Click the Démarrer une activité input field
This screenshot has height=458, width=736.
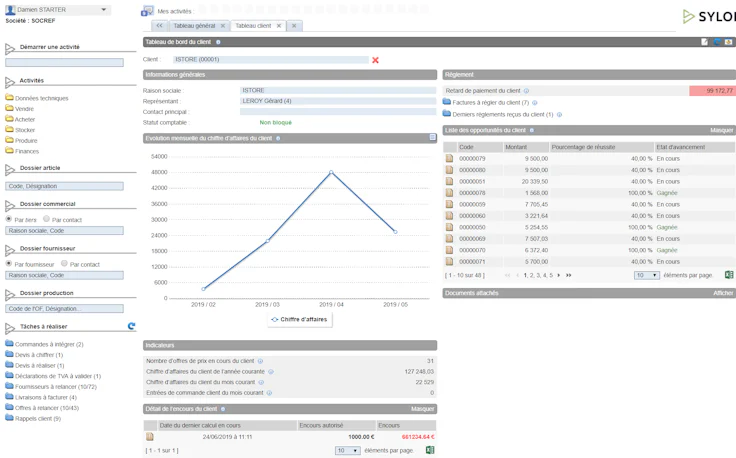click(x=64, y=62)
